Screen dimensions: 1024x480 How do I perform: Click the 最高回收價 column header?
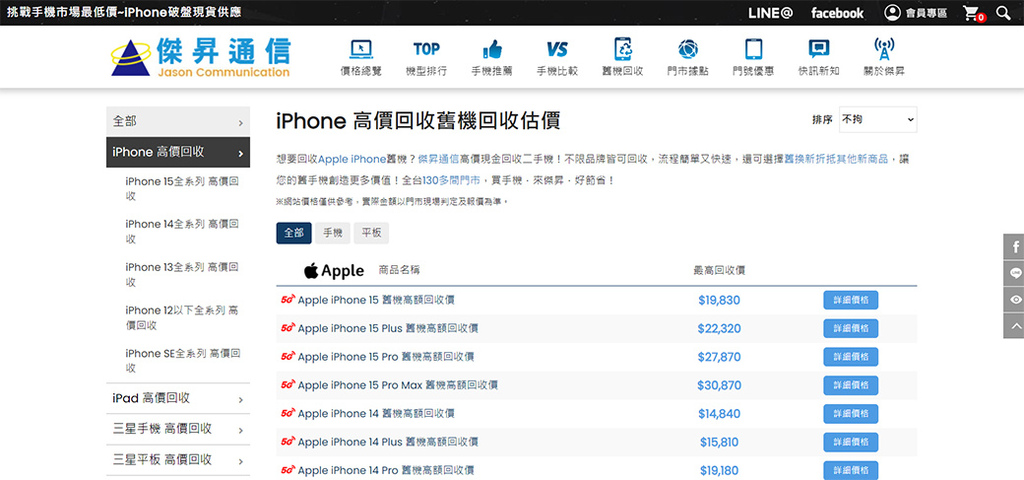[x=719, y=270]
